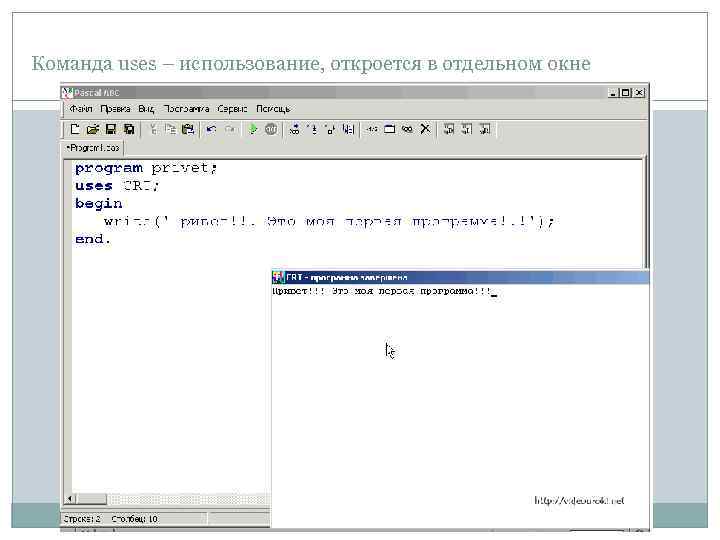Image resolution: width=720 pixels, height=540 pixels.
Task: Click the last window-layout icon in the toolbar
Action: click(485, 129)
